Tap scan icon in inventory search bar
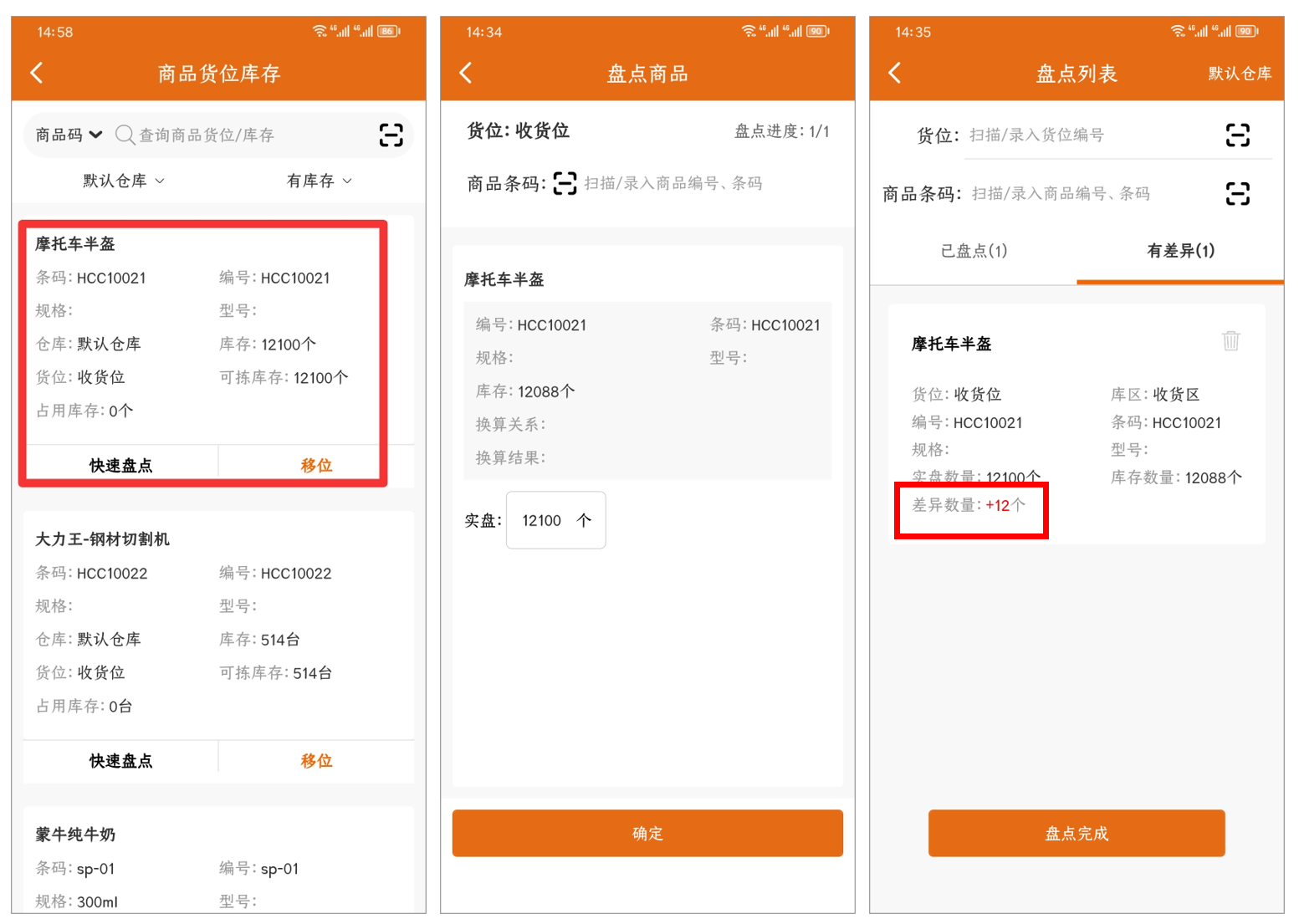This screenshot has width=1299, height=924. click(x=391, y=135)
